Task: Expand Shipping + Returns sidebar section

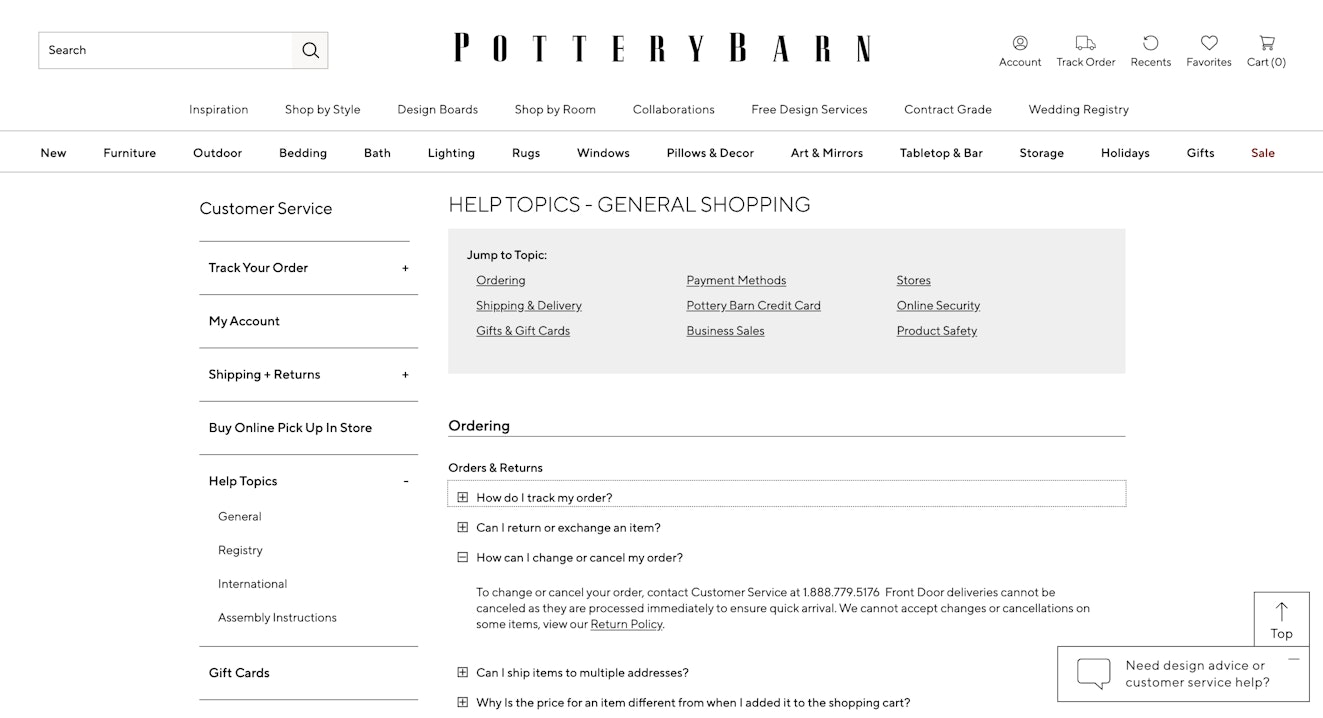Action: (405, 375)
